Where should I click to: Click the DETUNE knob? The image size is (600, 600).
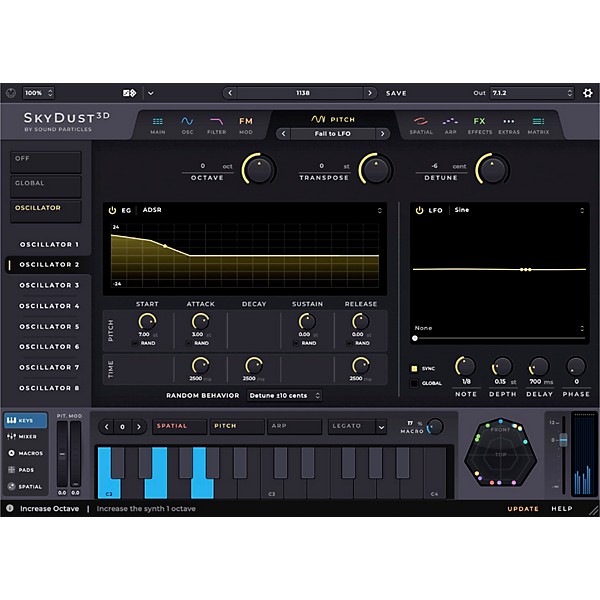[x=492, y=169]
